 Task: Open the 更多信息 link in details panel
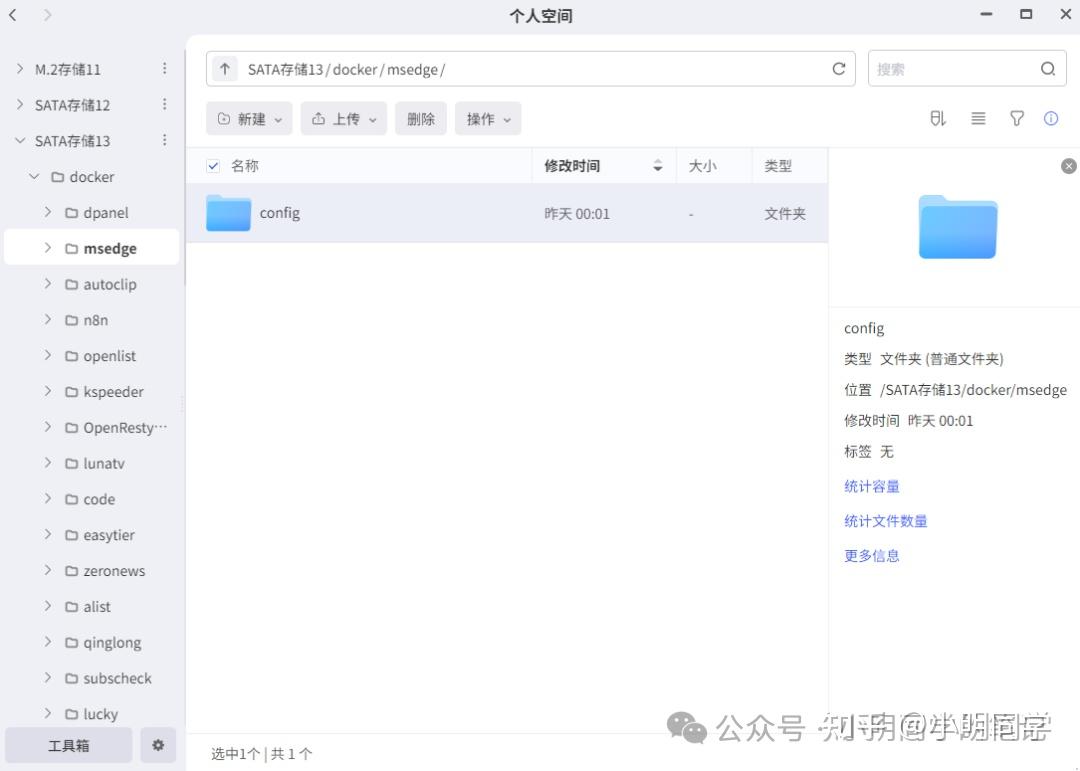870,555
